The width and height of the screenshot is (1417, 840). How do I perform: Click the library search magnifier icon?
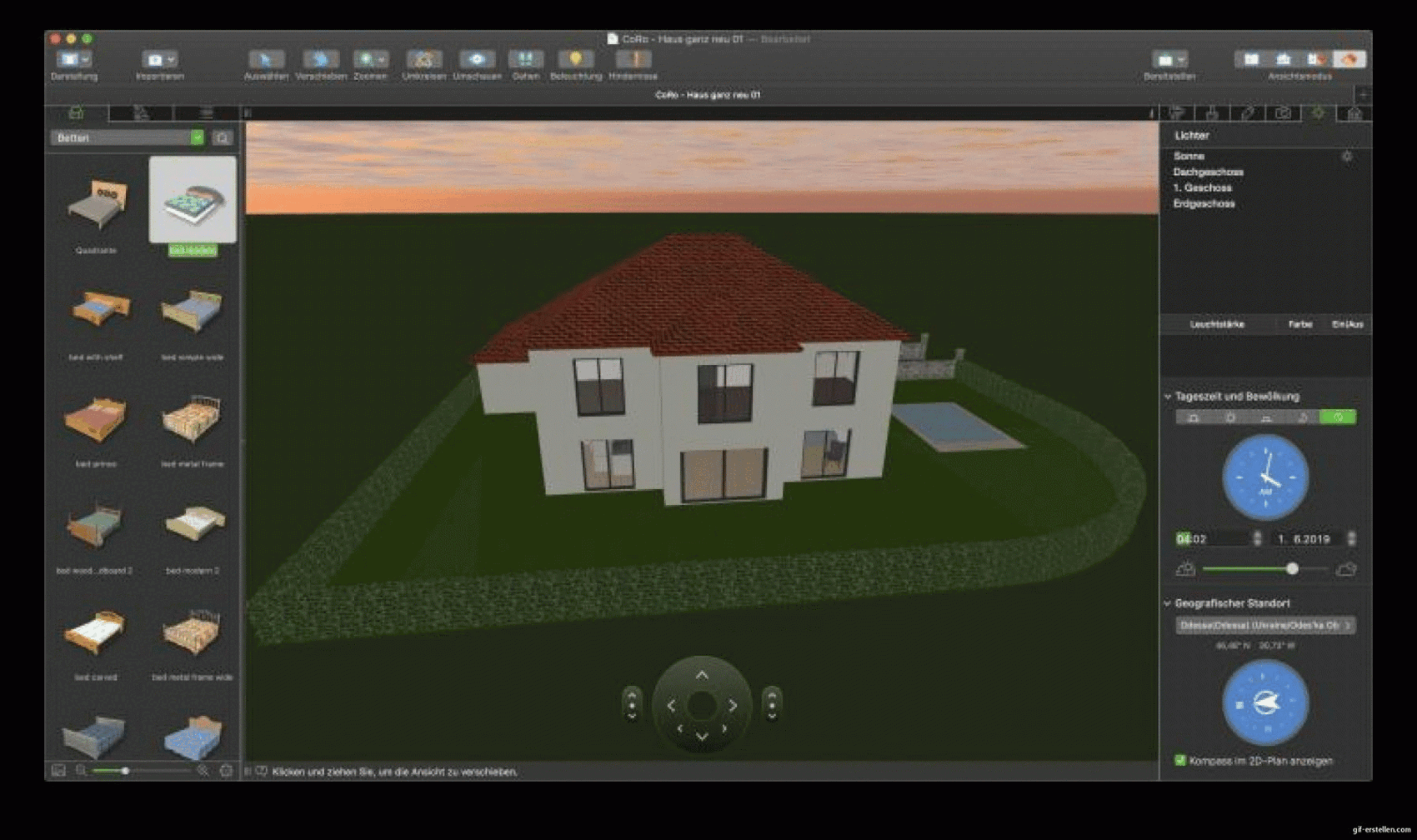(x=223, y=138)
